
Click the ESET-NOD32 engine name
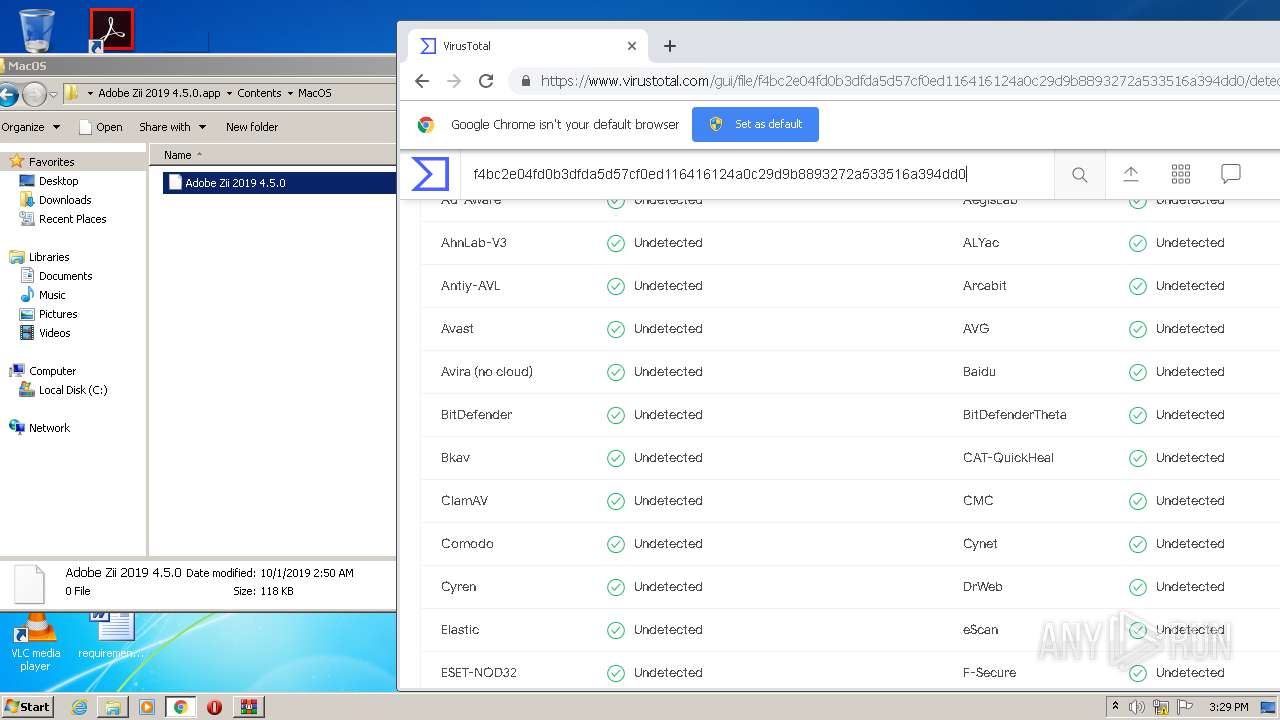click(479, 673)
